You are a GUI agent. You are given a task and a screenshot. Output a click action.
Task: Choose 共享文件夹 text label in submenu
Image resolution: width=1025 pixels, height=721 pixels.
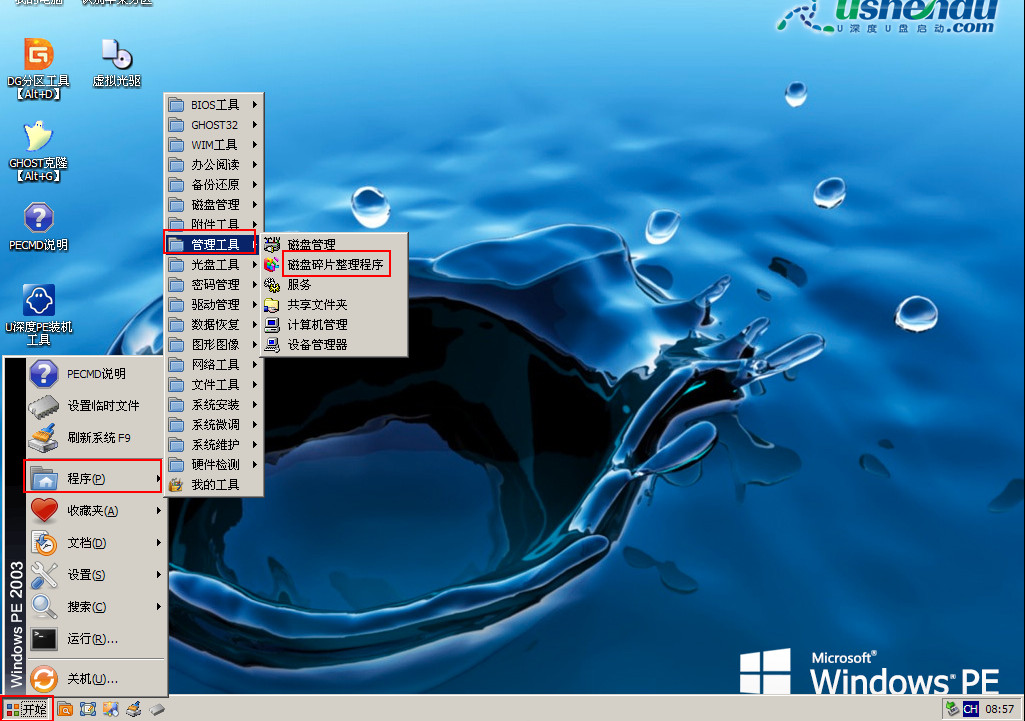[x=317, y=305]
